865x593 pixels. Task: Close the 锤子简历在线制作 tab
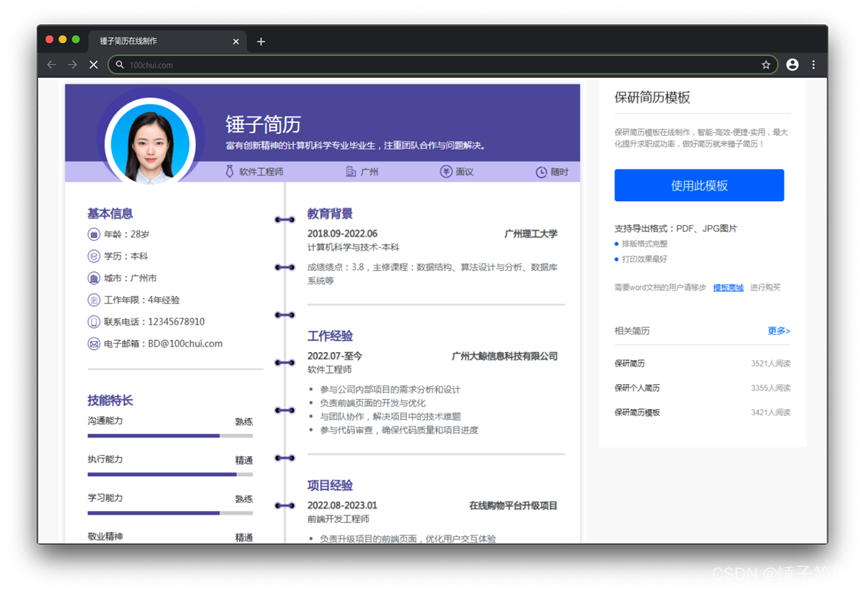[x=236, y=41]
